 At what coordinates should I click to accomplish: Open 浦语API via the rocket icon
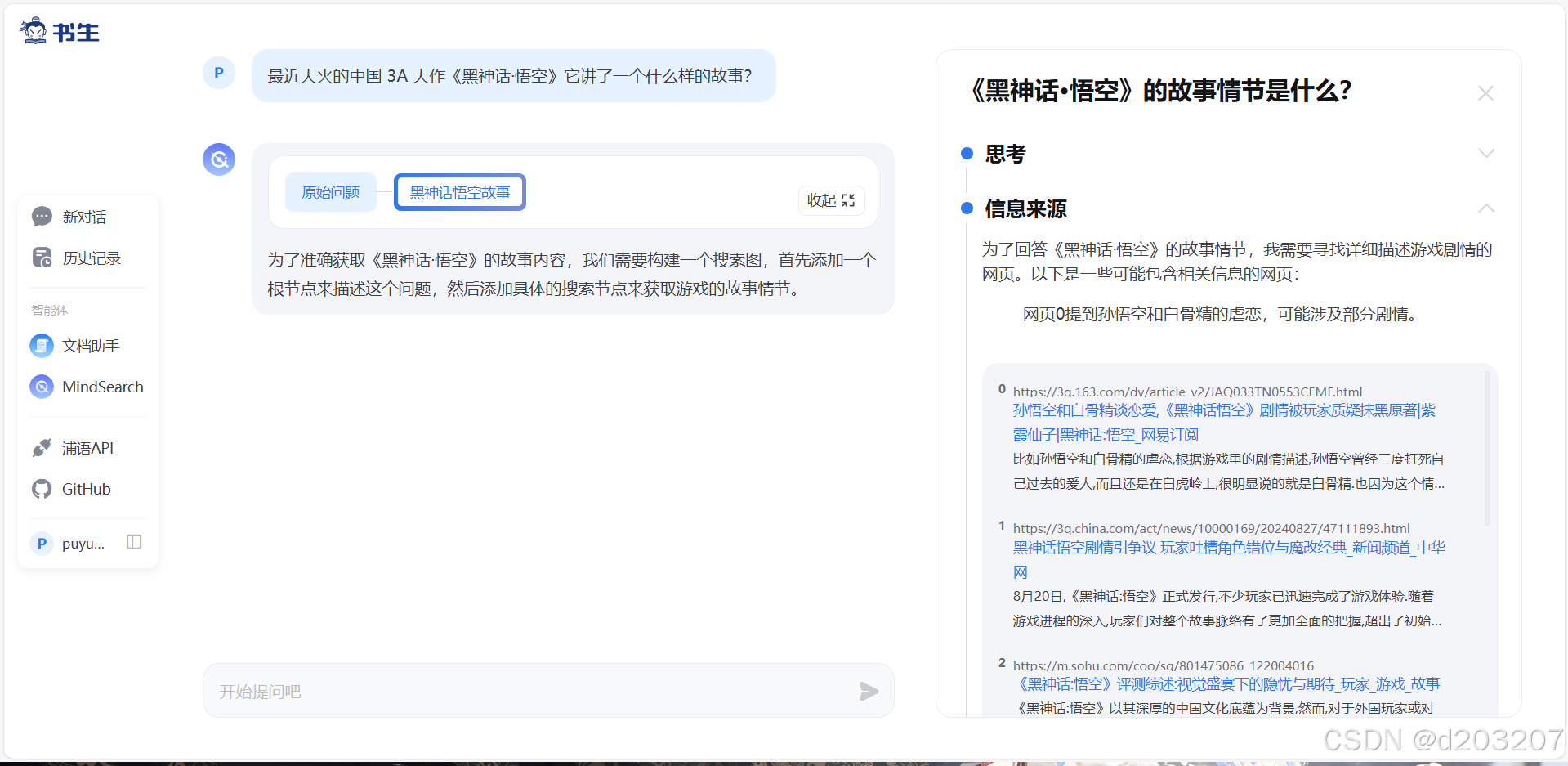pos(41,448)
